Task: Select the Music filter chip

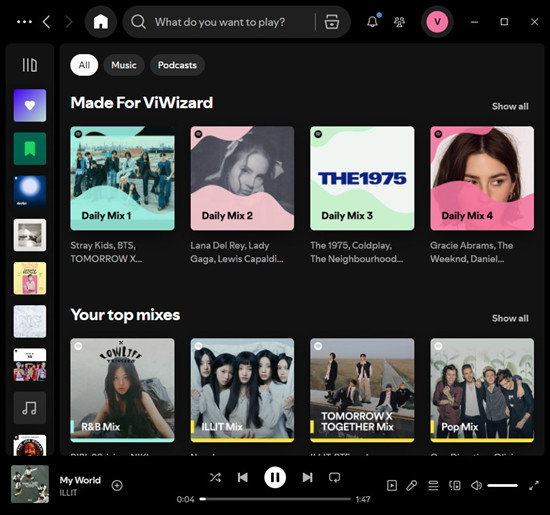Action: tap(124, 65)
